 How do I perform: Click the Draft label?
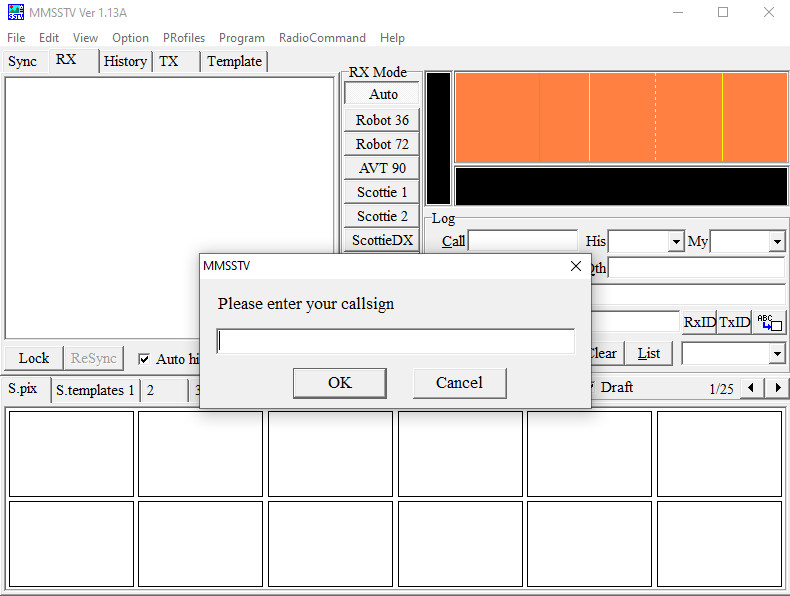pos(617,387)
